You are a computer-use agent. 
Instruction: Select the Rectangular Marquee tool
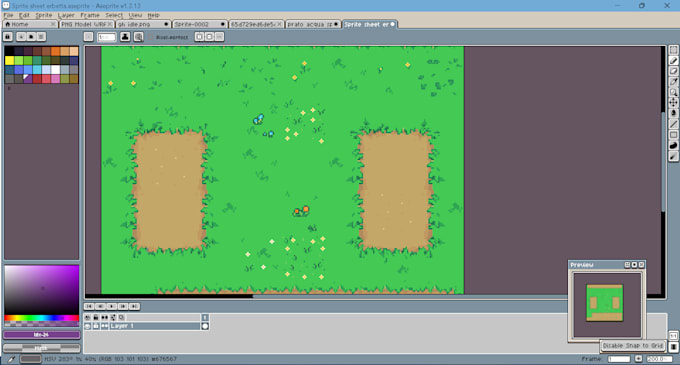(x=673, y=50)
